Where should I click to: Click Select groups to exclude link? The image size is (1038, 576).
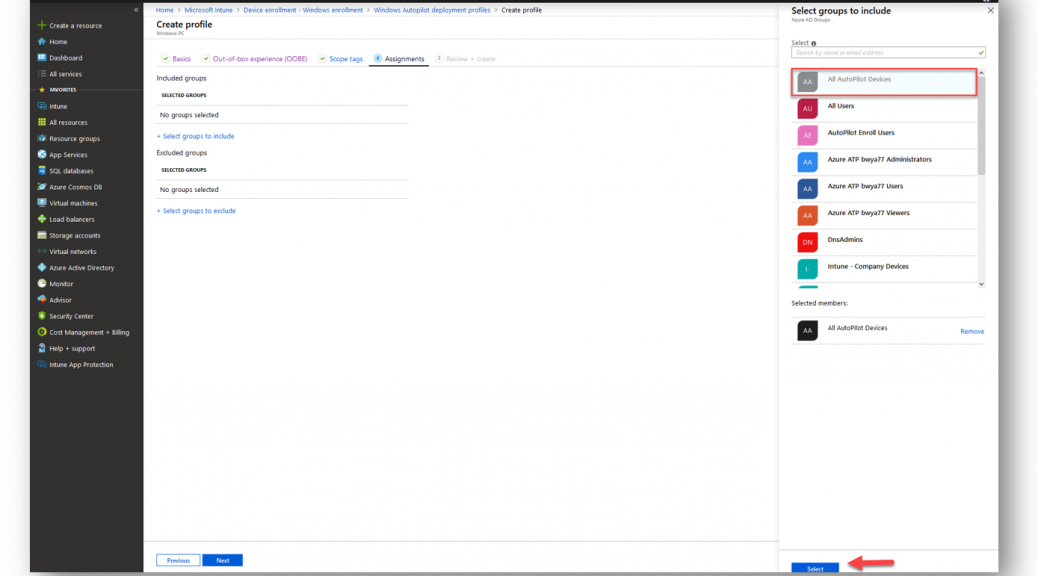point(196,211)
